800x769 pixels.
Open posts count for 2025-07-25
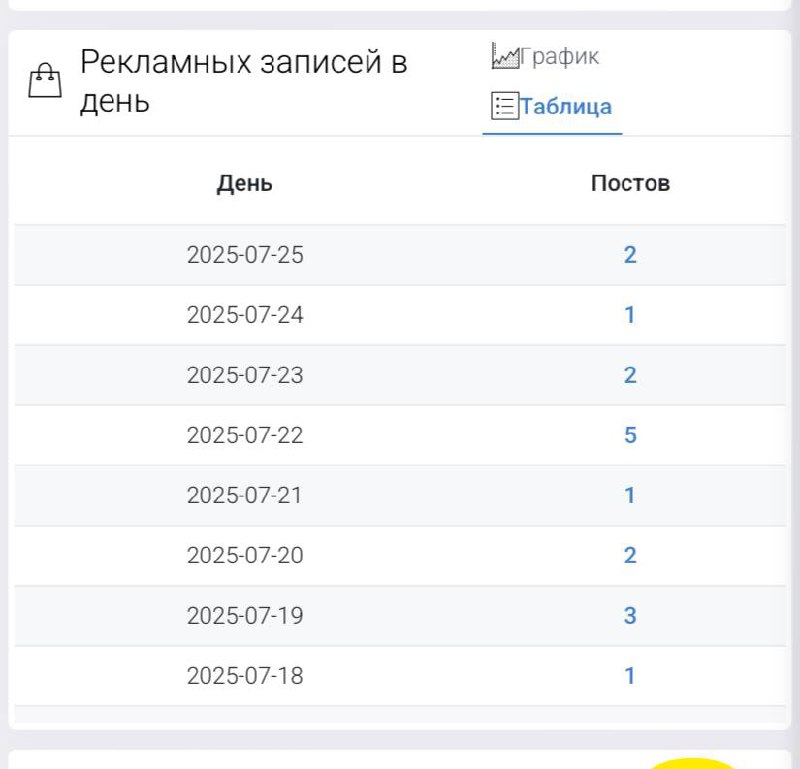(630, 255)
